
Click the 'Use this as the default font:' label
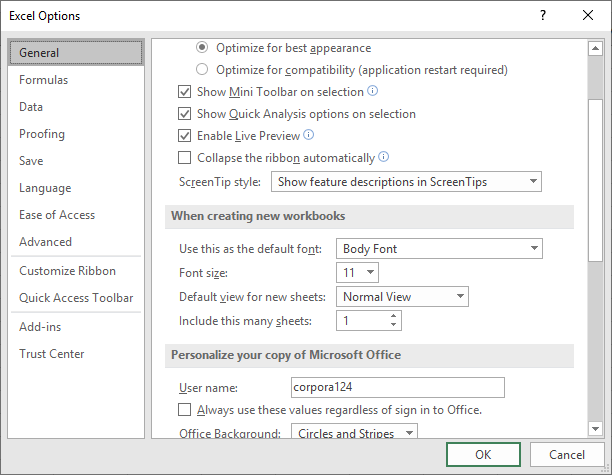(x=250, y=249)
